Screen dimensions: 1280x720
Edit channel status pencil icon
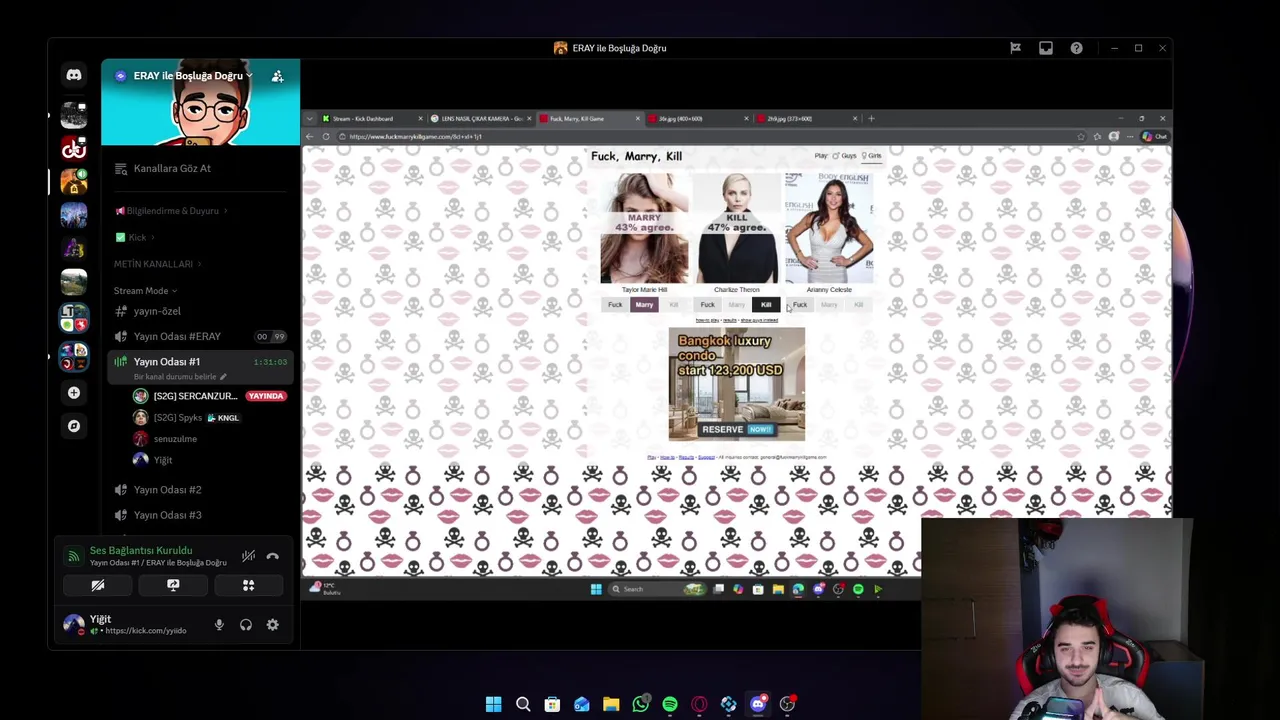tap(223, 377)
